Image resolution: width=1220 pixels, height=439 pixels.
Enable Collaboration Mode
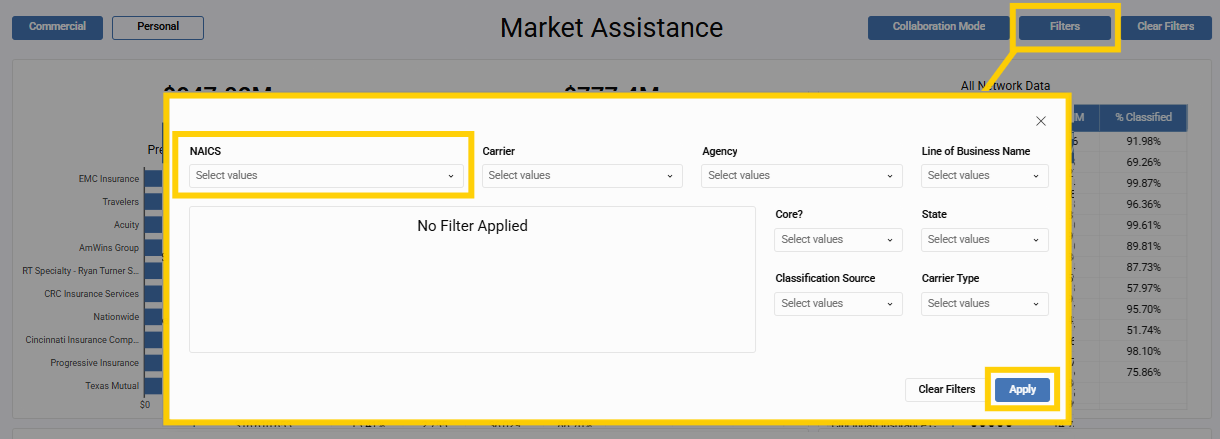click(939, 27)
